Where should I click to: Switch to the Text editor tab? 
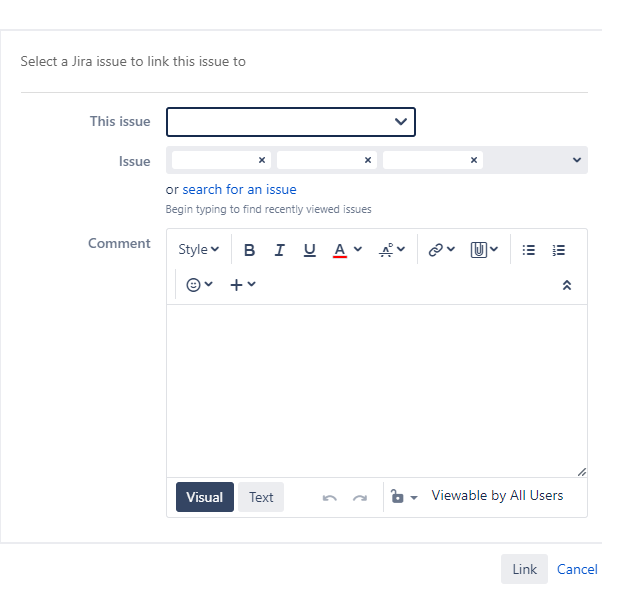coord(261,497)
